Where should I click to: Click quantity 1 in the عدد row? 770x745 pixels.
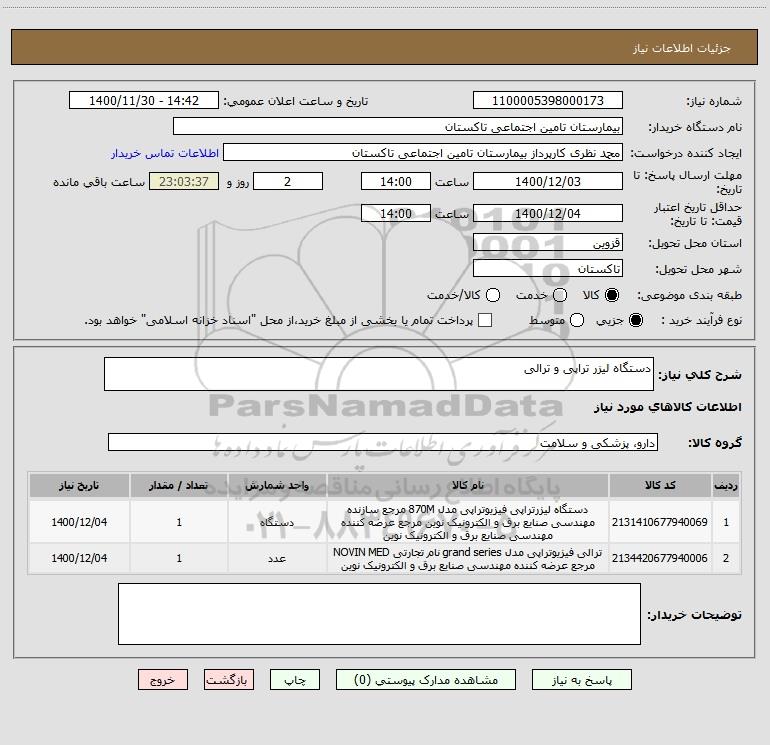coord(179,558)
